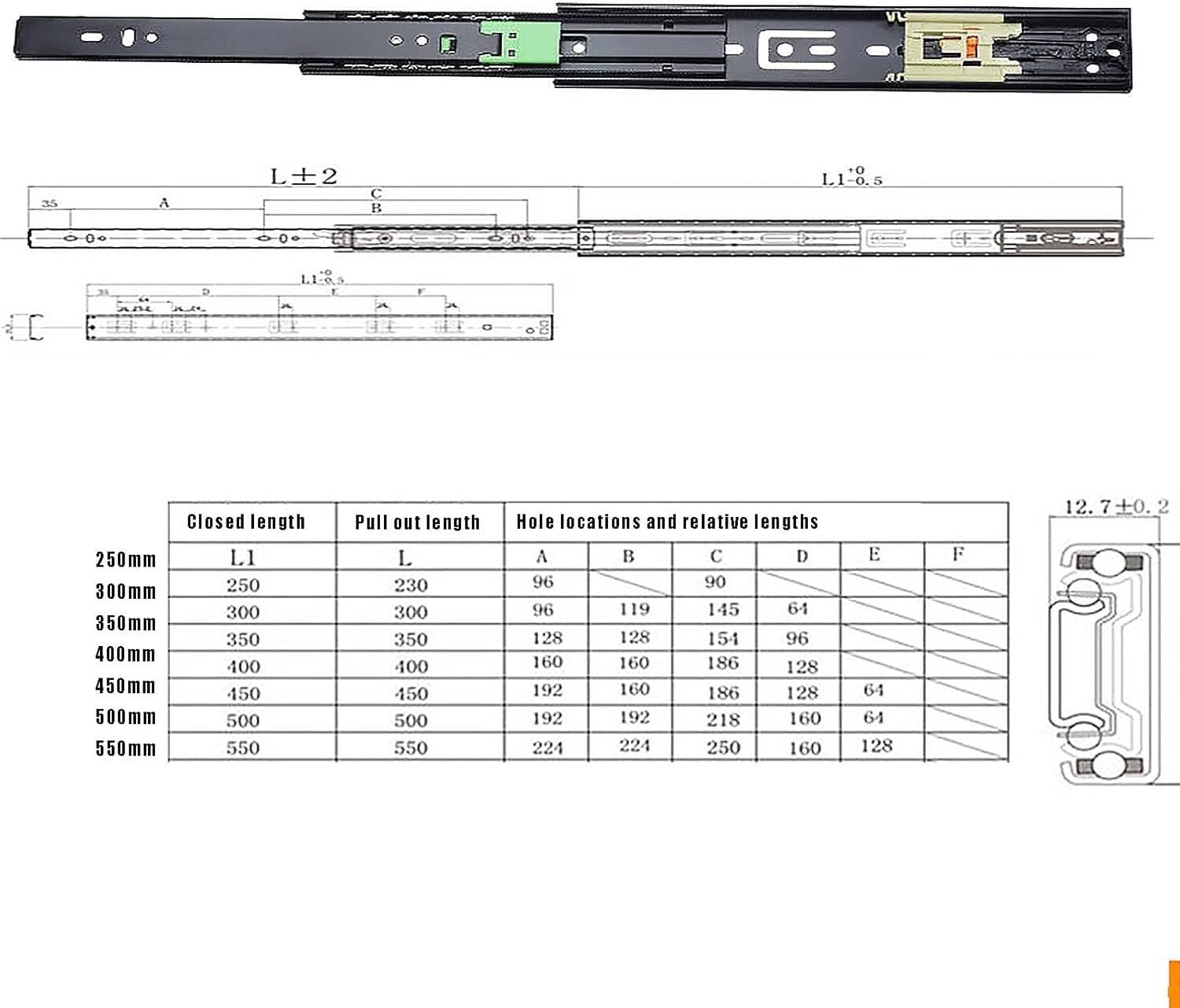Click the '400mm' size label
1180x1008 pixels.
tap(126, 655)
